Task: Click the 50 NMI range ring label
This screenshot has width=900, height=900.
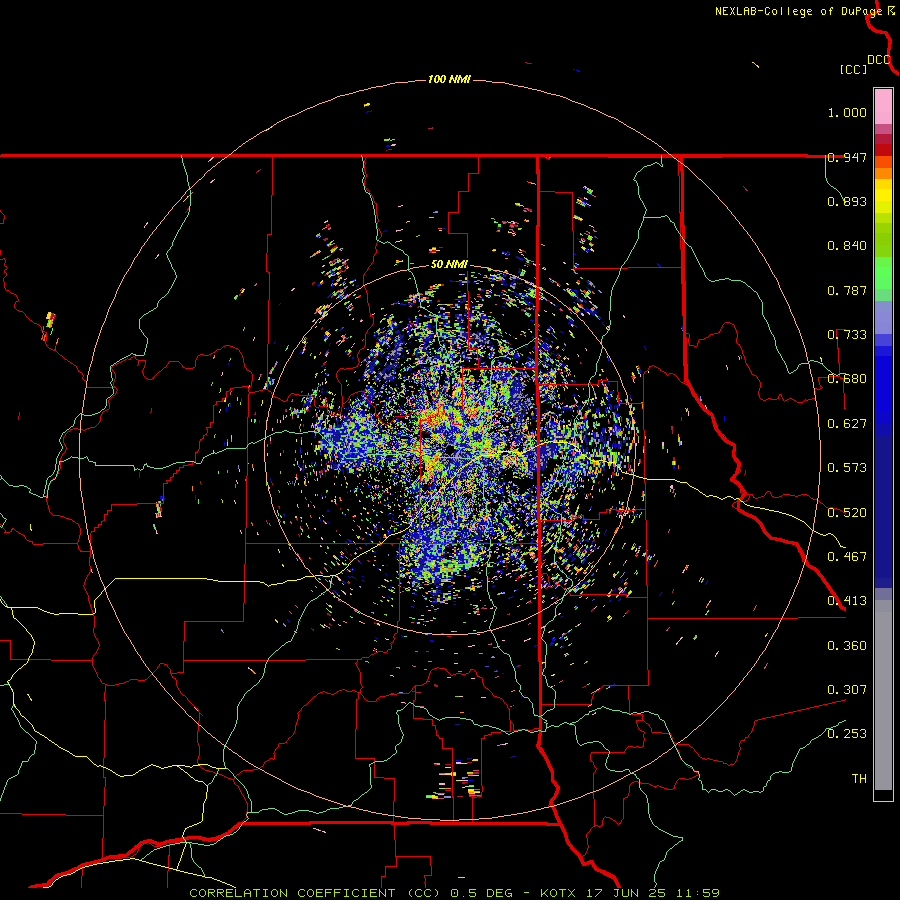Action: (449, 264)
